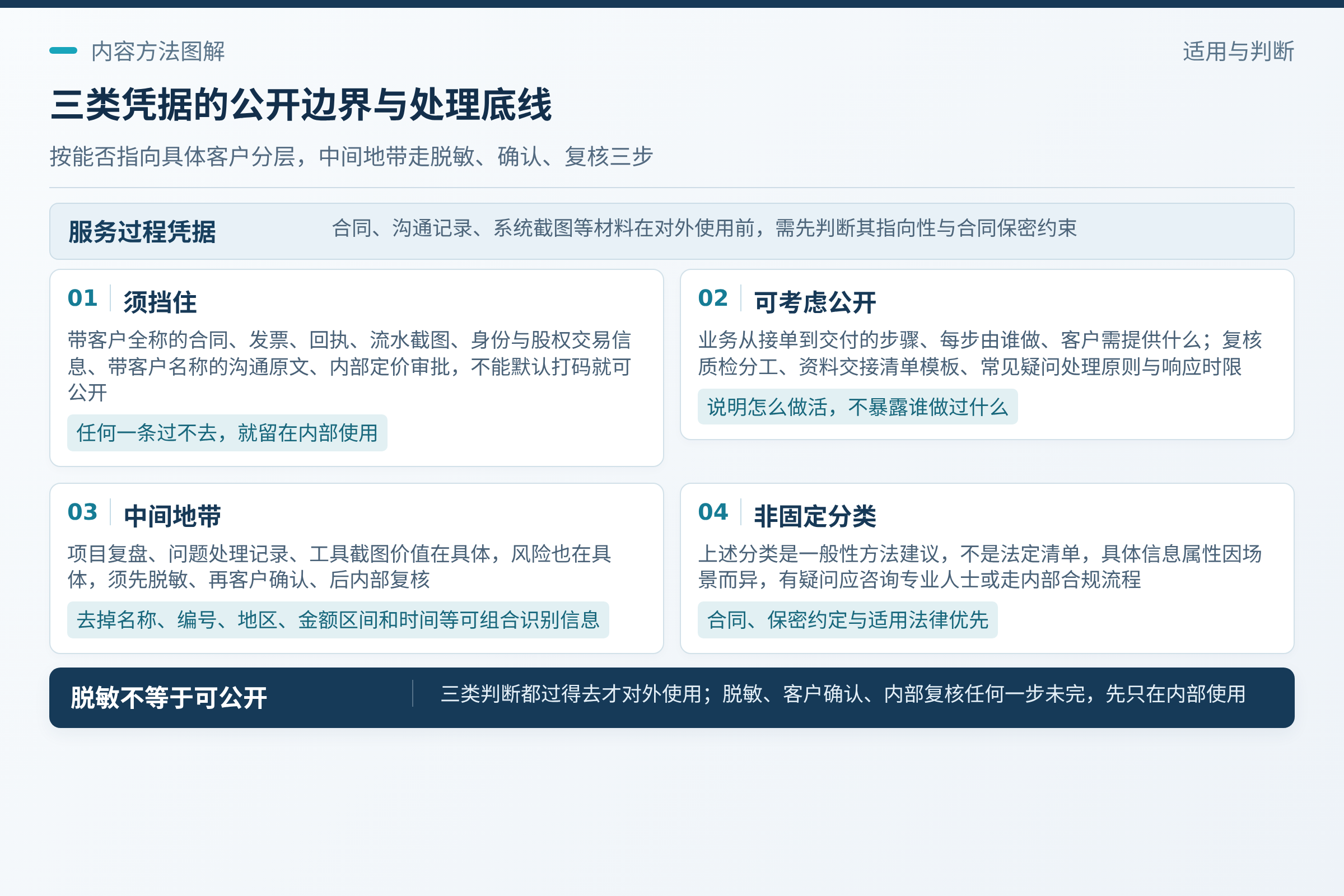Click the 适用与判断 label at top right
The height and width of the screenshot is (896, 1344).
(1238, 52)
